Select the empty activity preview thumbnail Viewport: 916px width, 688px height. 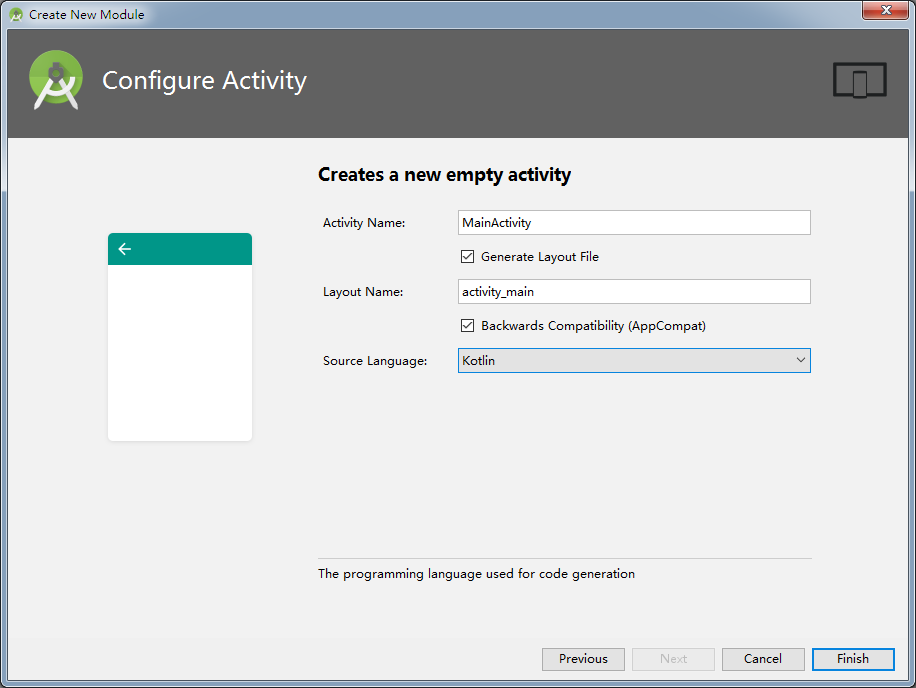180,350
